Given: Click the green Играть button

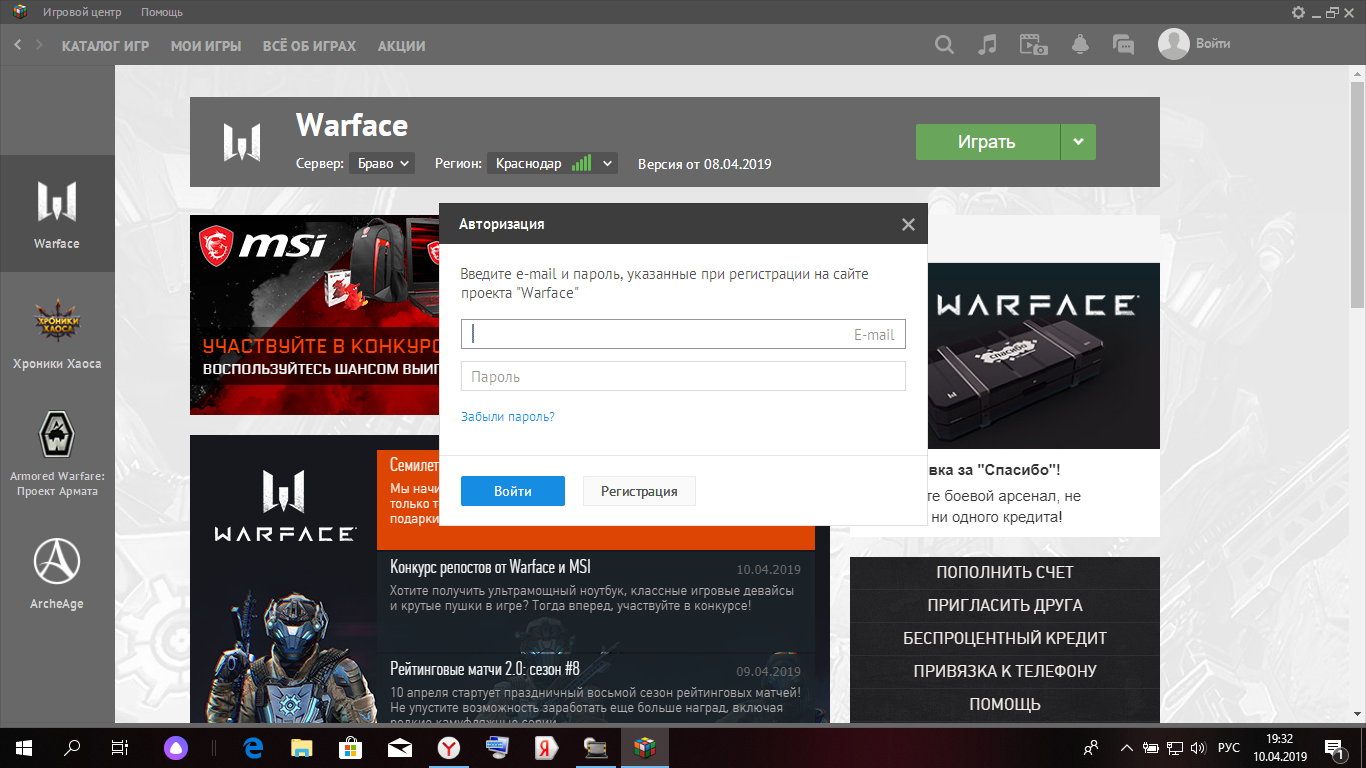Looking at the screenshot, I should pos(987,142).
